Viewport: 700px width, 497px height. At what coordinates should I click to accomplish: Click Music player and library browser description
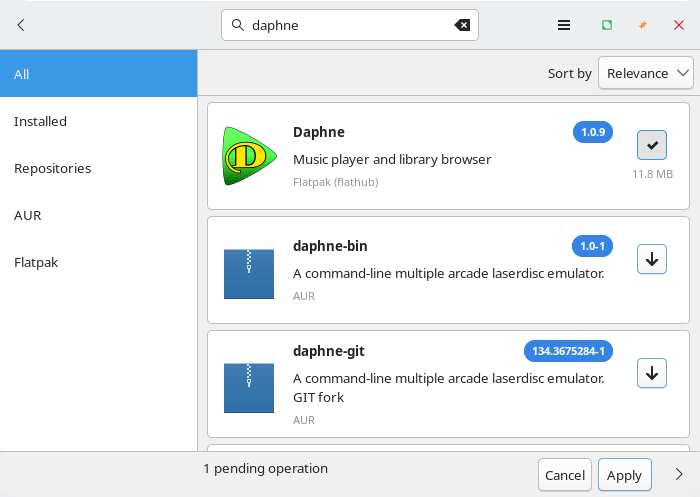click(392, 159)
